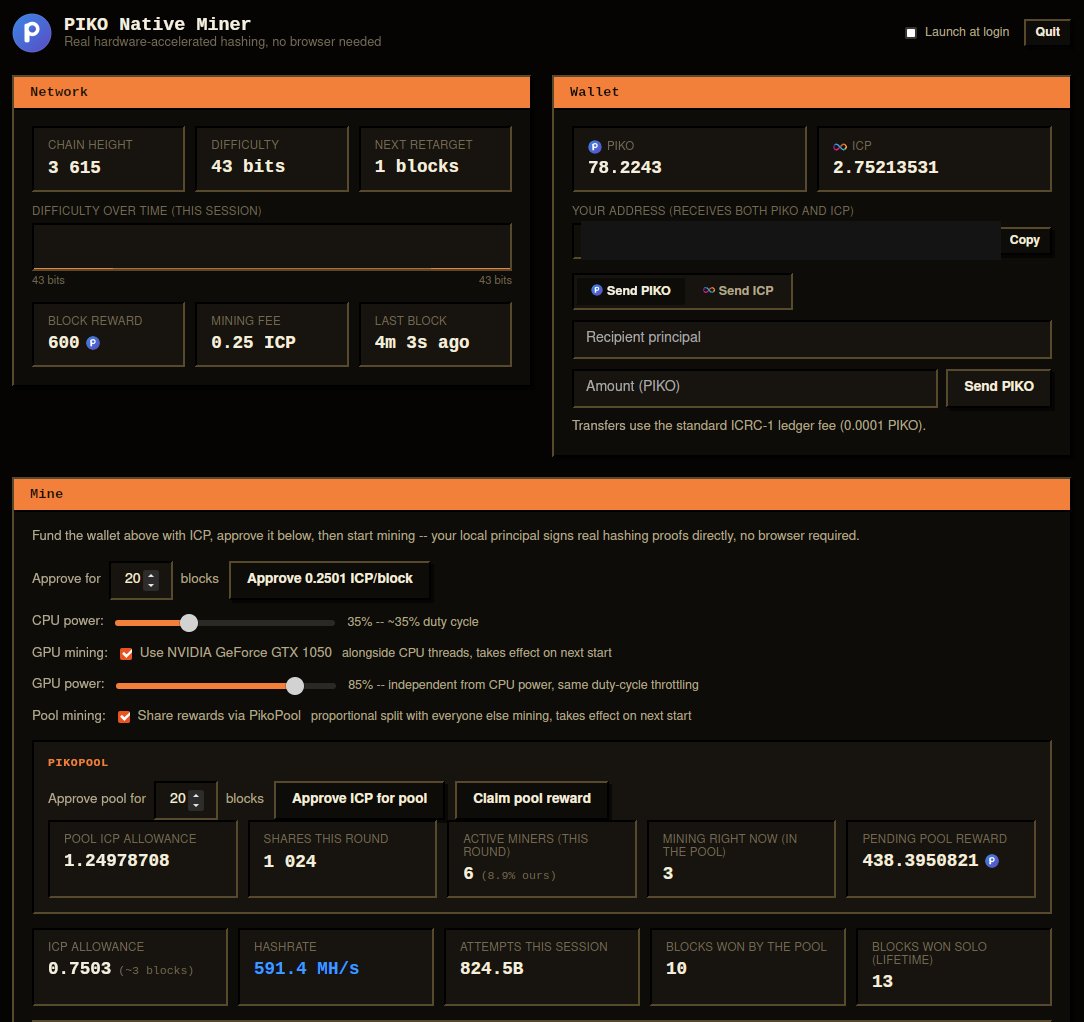The width and height of the screenshot is (1084, 1022).
Task: Increment Approve for blocks stepper
Action: [151, 575]
